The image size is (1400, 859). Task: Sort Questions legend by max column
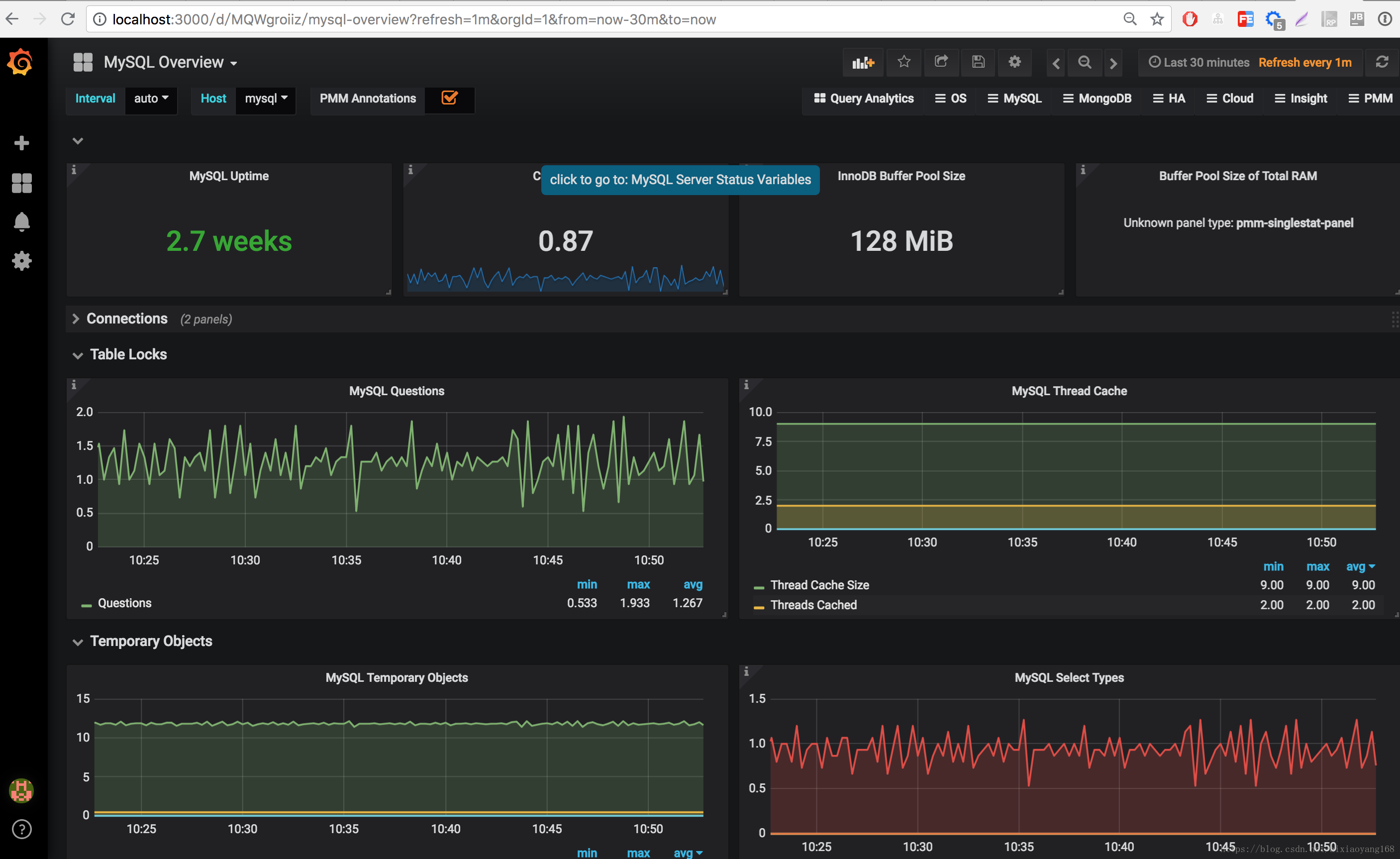pyautogui.click(x=638, y=584)
